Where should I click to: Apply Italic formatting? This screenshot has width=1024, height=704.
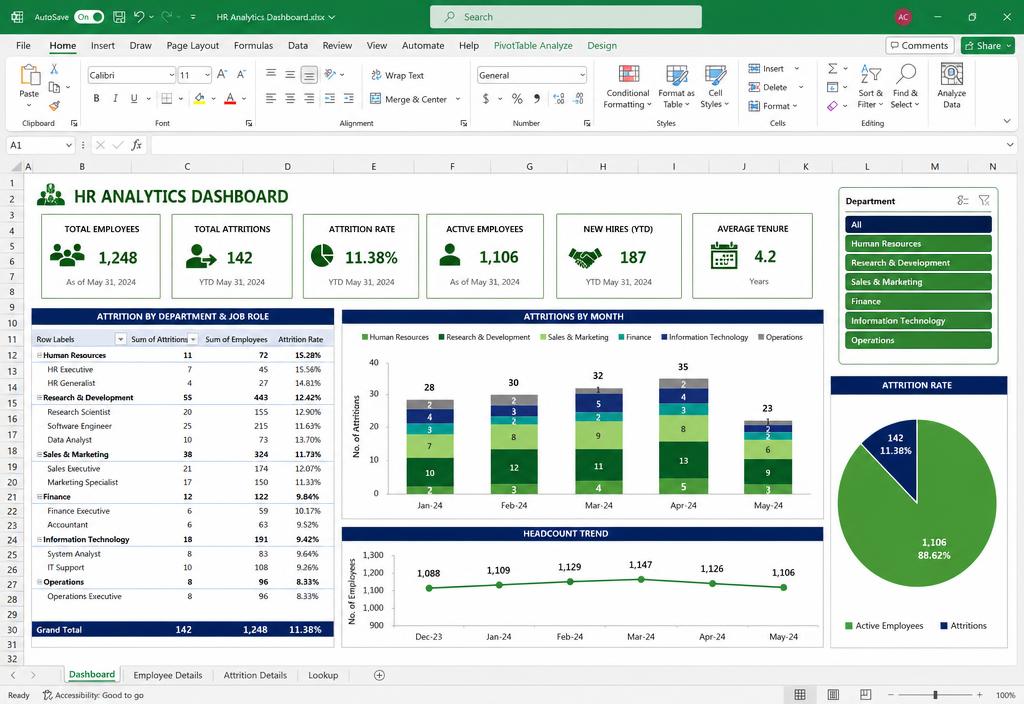pos(115,99)
